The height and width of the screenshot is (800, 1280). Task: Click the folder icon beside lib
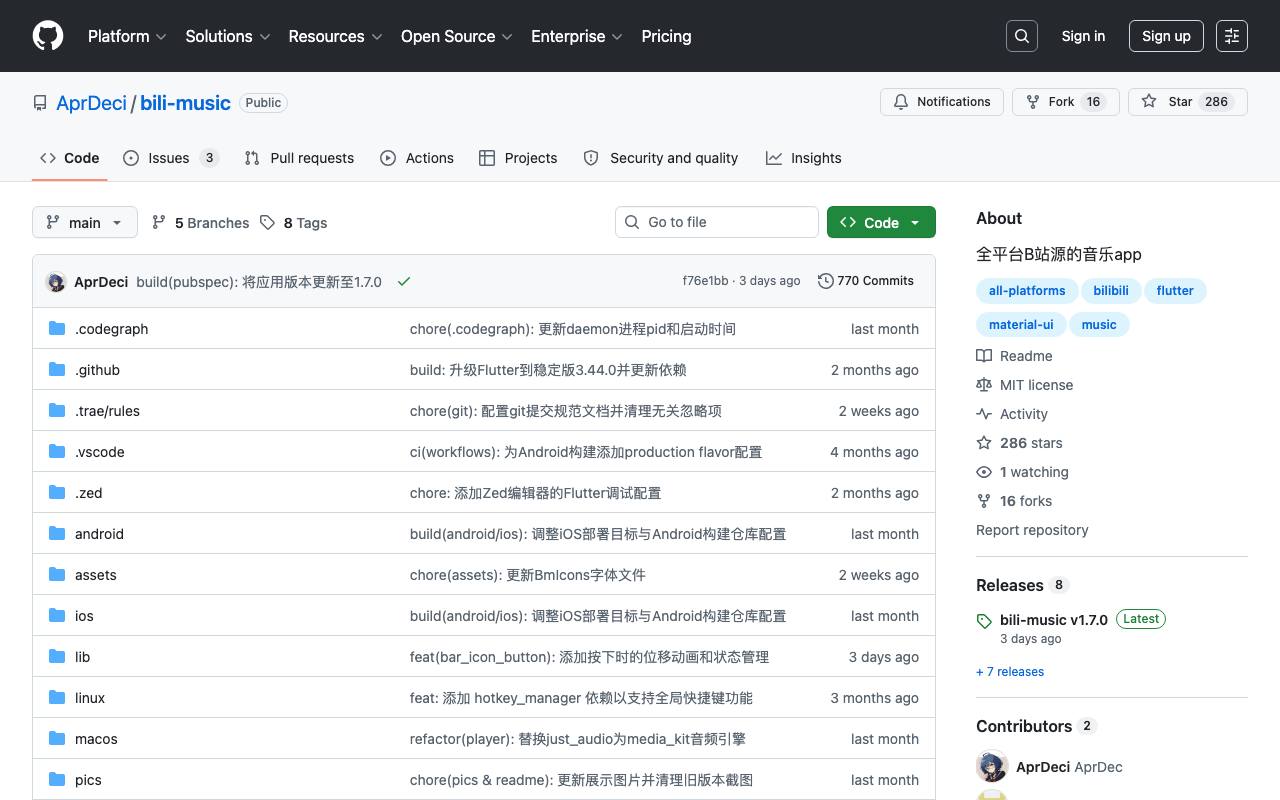tap(57, 656)
